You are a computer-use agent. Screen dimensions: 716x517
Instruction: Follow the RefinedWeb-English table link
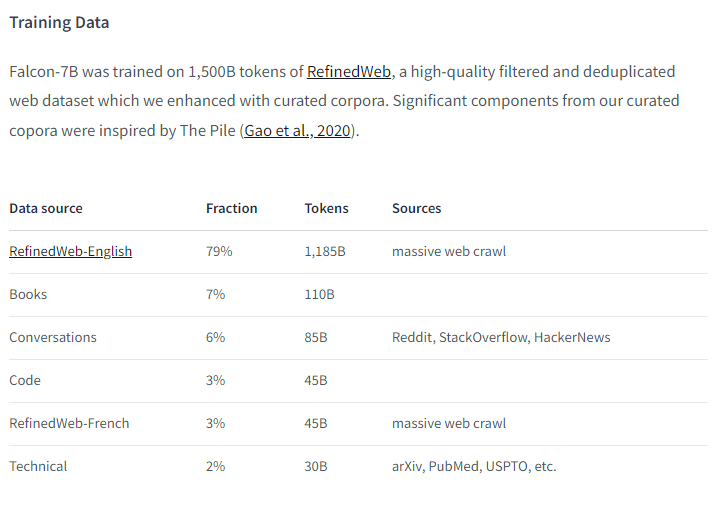[x=70, y=251]
